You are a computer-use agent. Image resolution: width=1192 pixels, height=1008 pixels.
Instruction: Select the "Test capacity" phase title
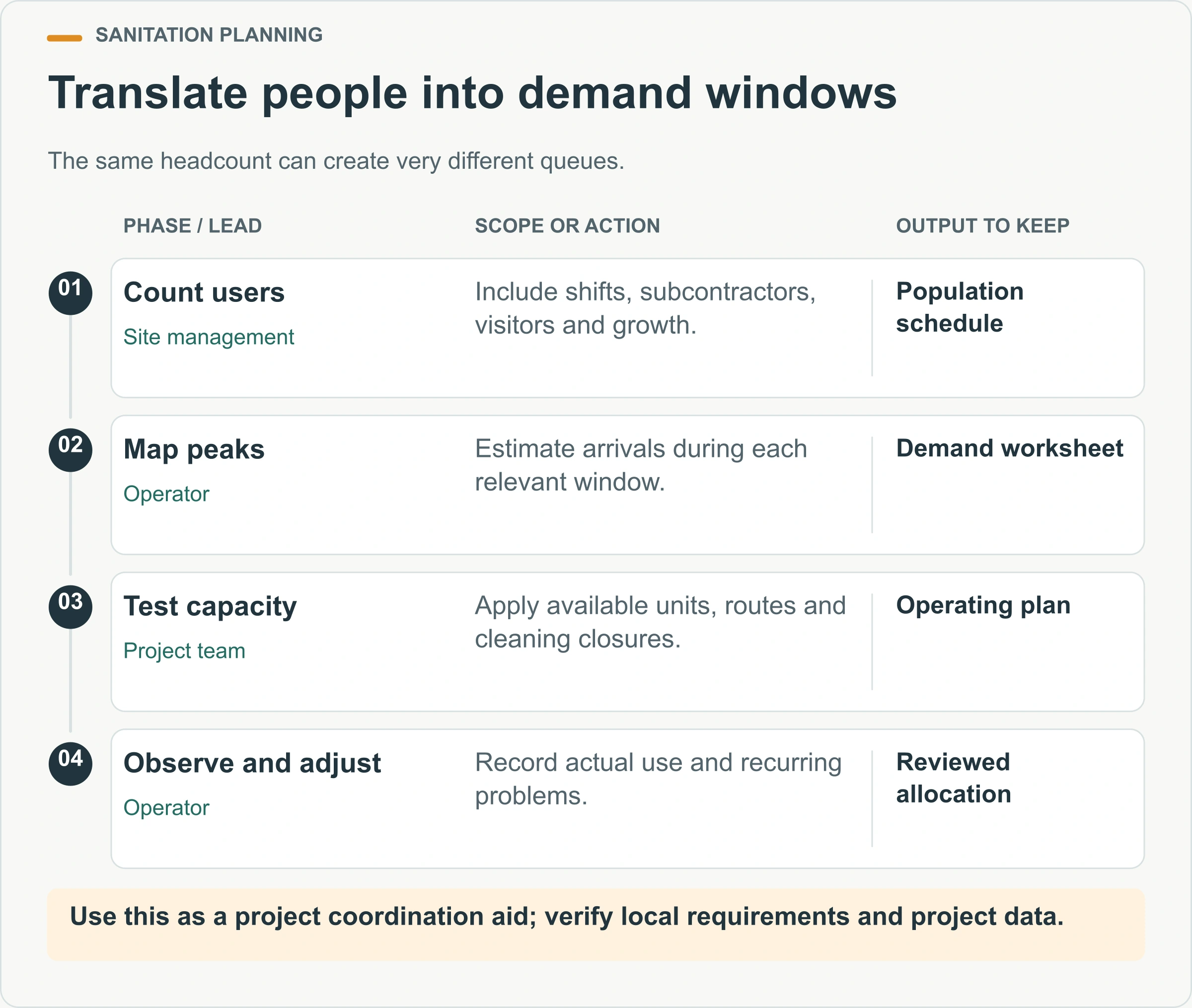click(x=210, y=607)
